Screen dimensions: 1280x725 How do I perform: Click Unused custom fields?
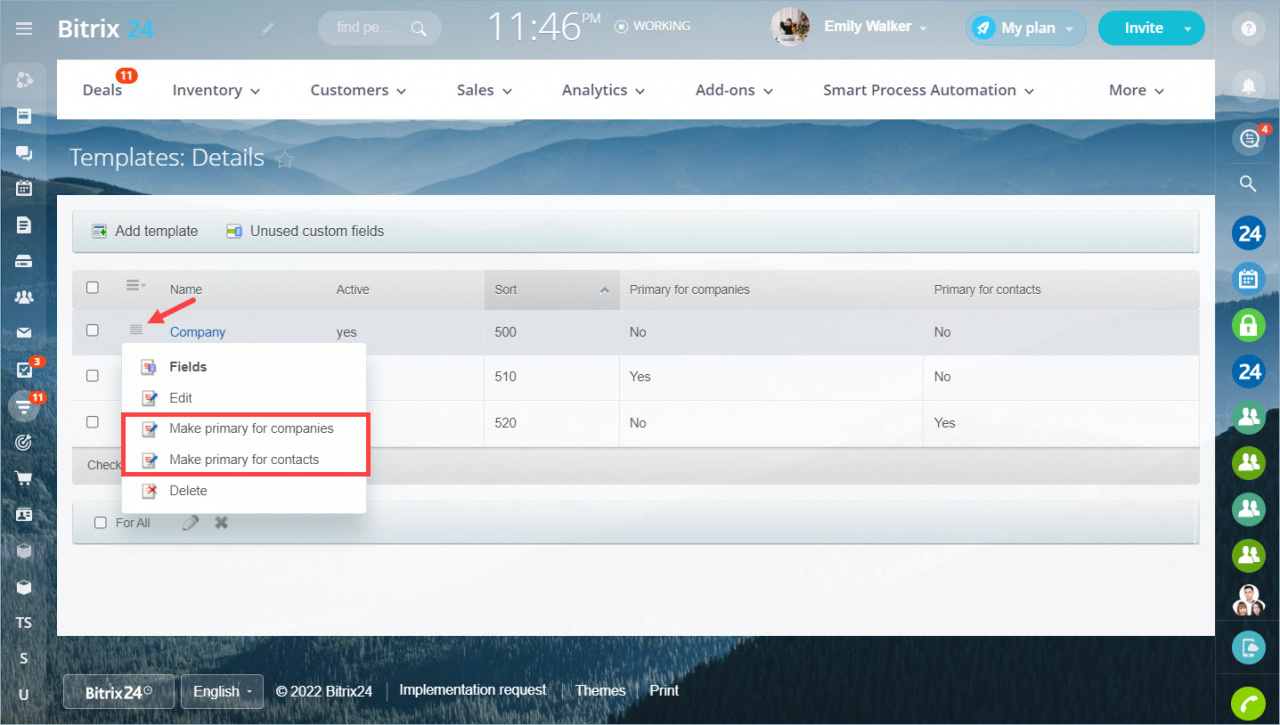(305, 231)
